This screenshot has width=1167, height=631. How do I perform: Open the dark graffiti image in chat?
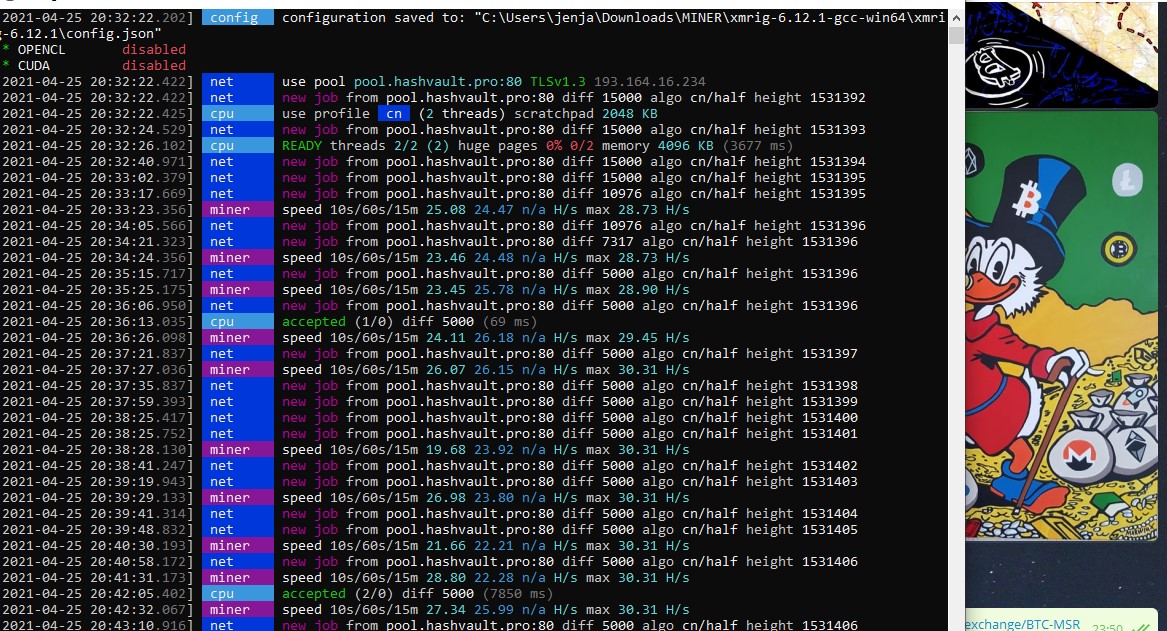click(1062, 54)
